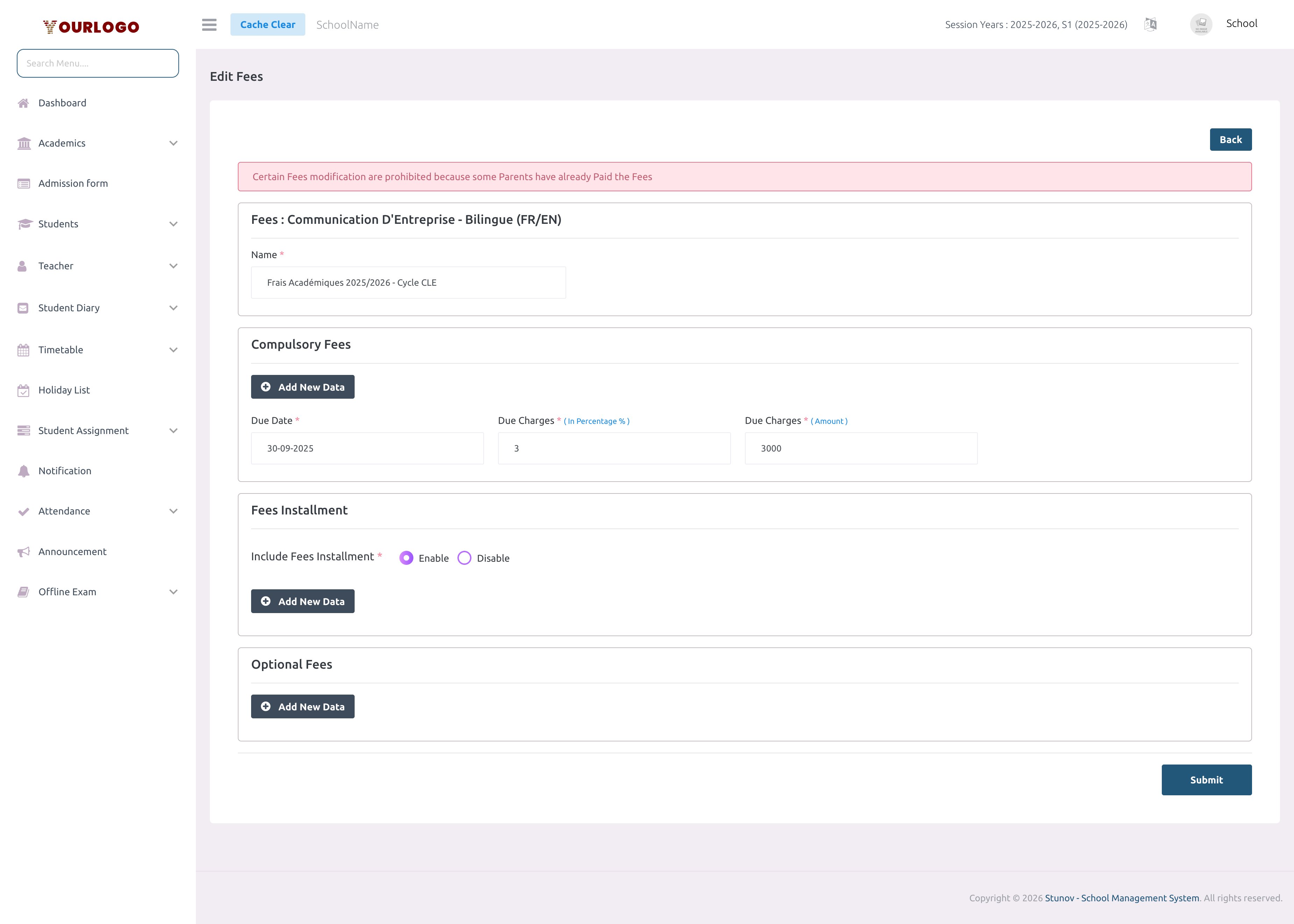Click the hamburger menu icon beside Cache Clear
This screenshot has height=924, width=1294.
209,24
